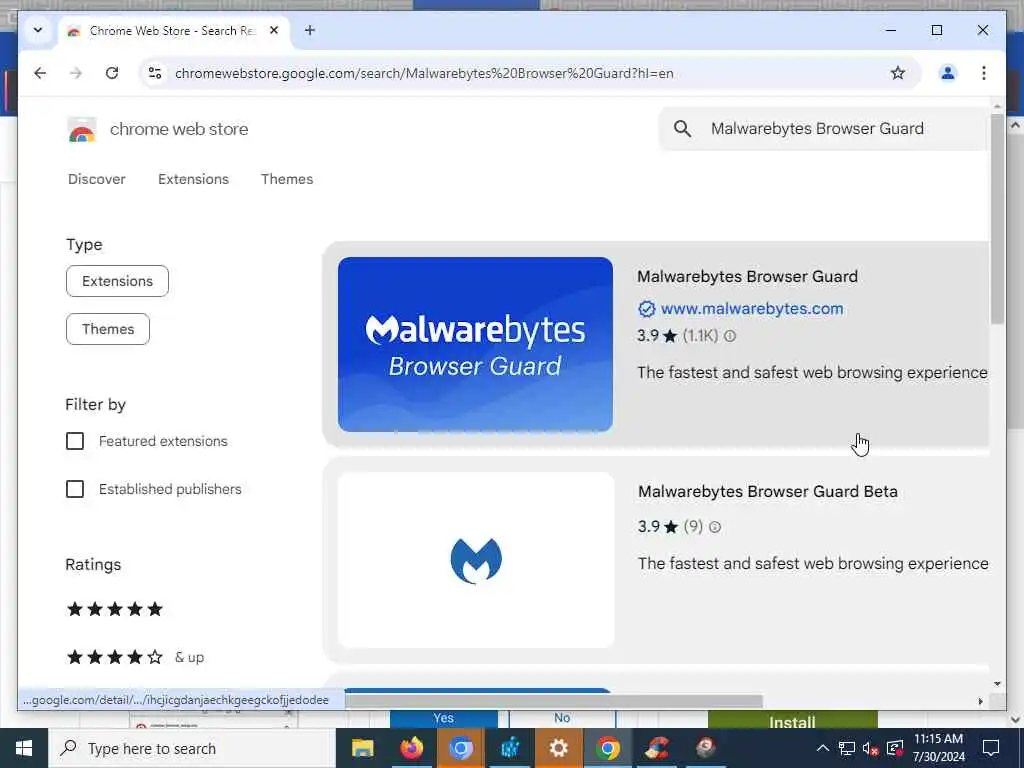Open File Explorer from the taskbar
Viewport: 1024px width, 768px height.
point(362,748)
